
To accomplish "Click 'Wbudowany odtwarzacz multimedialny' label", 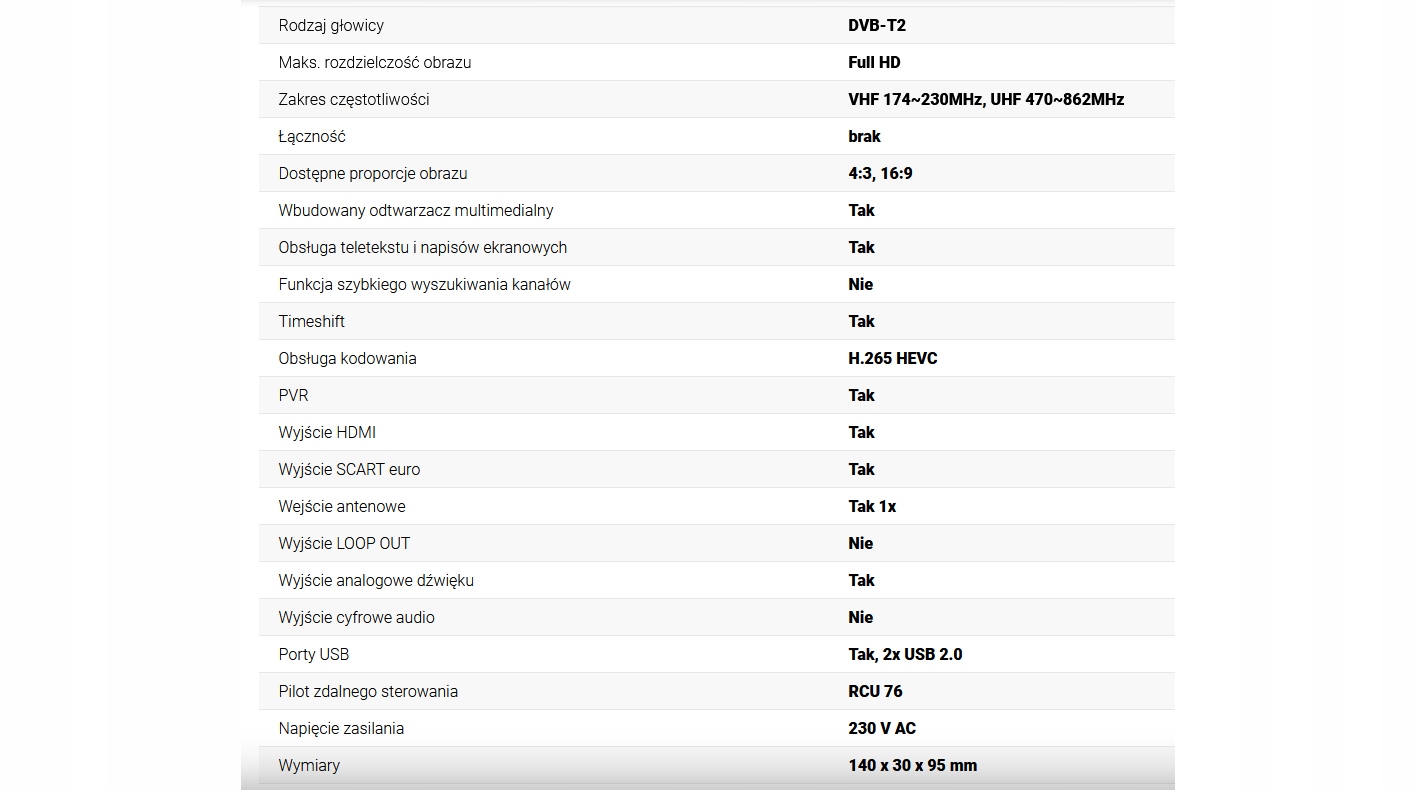I will point(416,210).
